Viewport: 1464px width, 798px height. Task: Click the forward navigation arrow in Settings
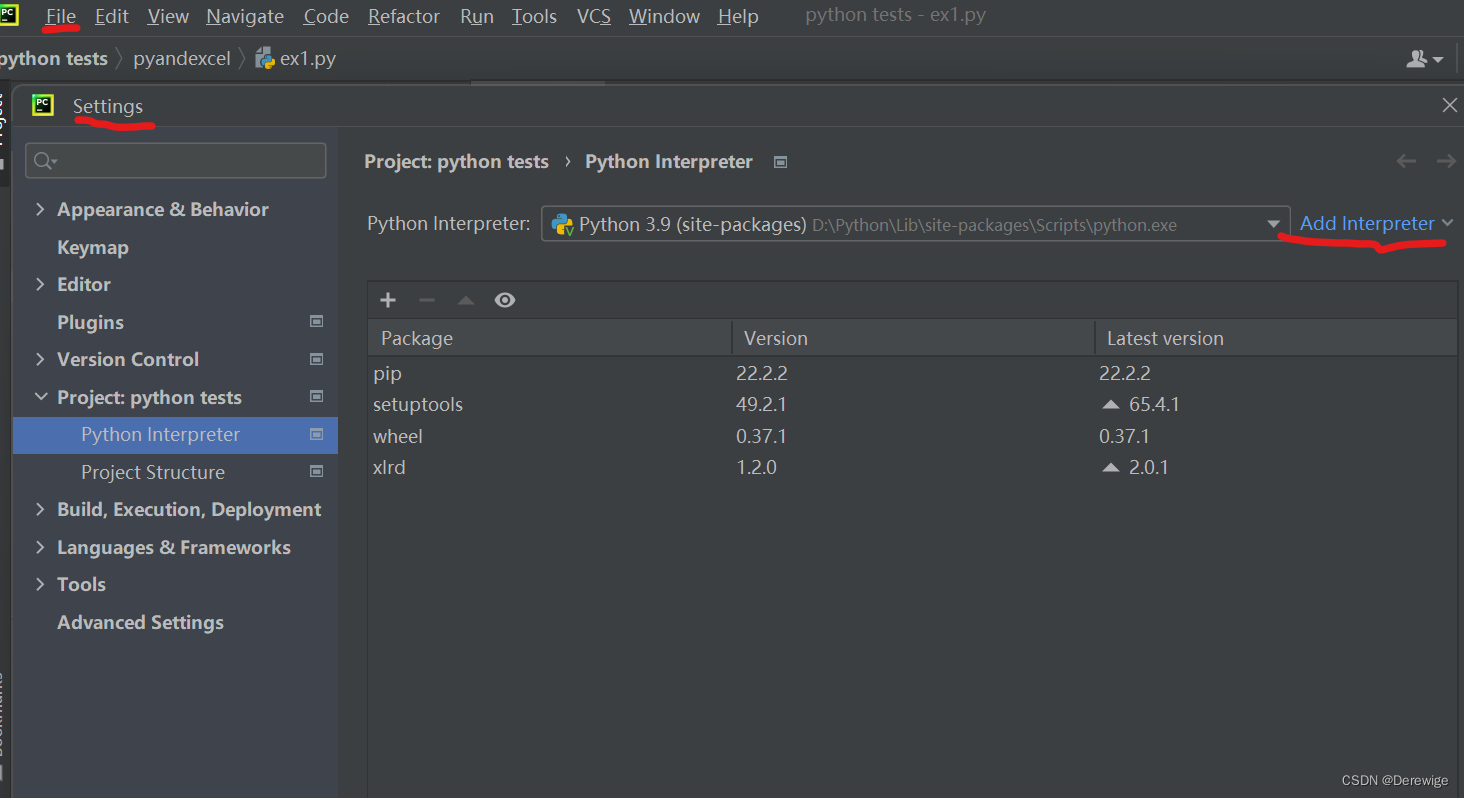coord(1446,161)
